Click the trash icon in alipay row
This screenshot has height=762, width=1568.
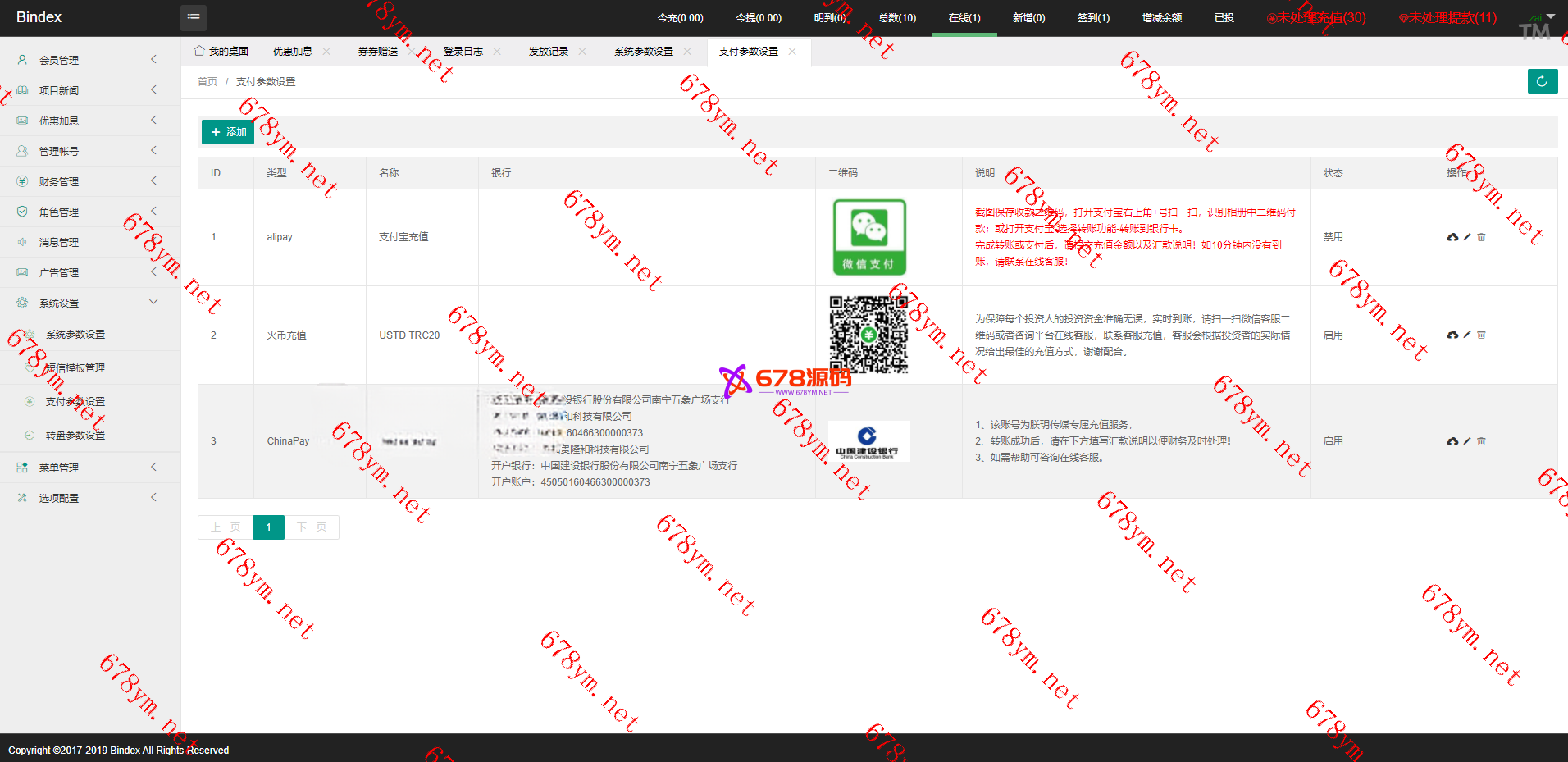tap(1481, 237)
